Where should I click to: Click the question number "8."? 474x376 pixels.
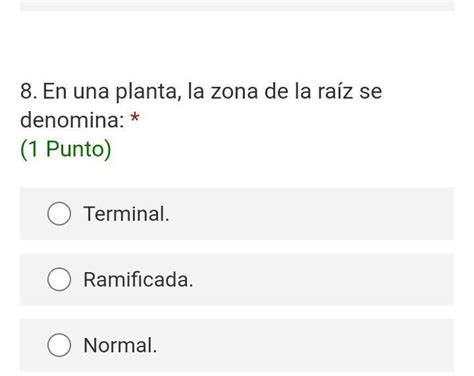coord(29,91)
